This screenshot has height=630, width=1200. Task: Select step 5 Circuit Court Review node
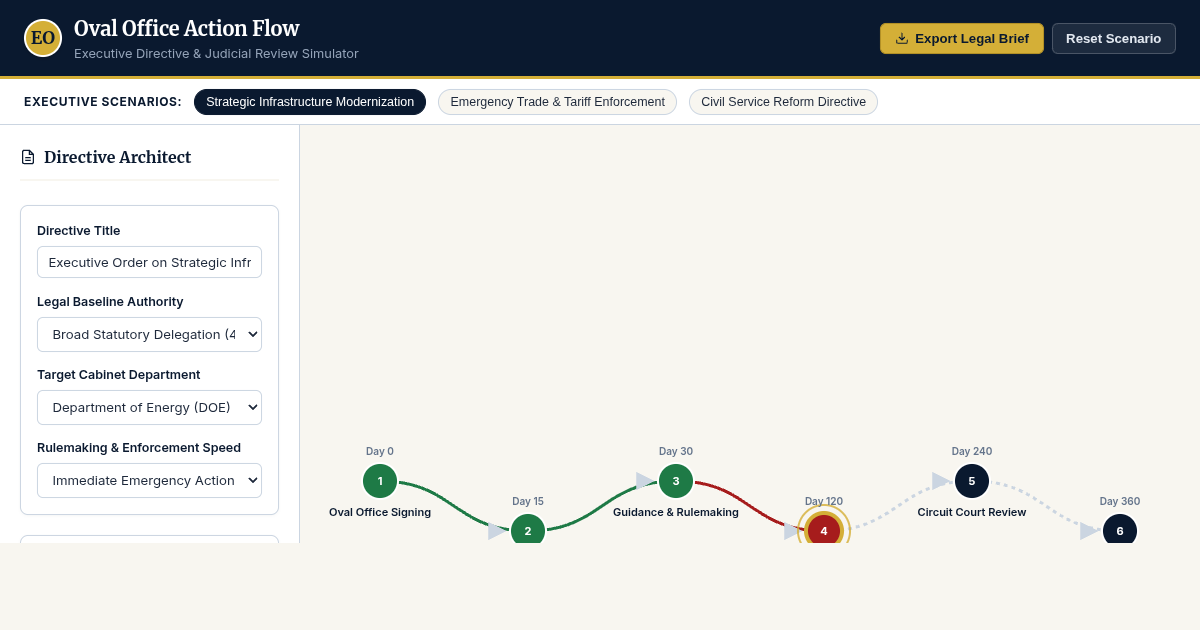pos(972,481)
